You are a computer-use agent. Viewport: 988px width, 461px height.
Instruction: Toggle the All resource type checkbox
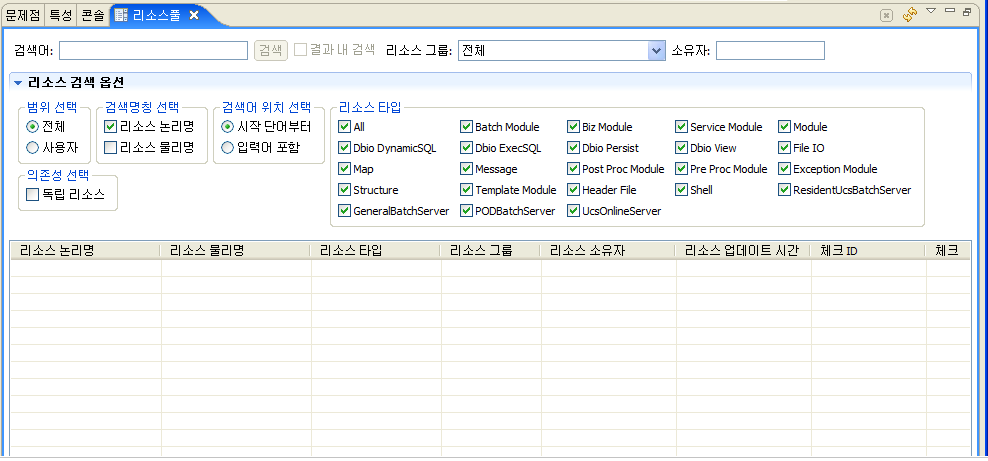[344, 127]
